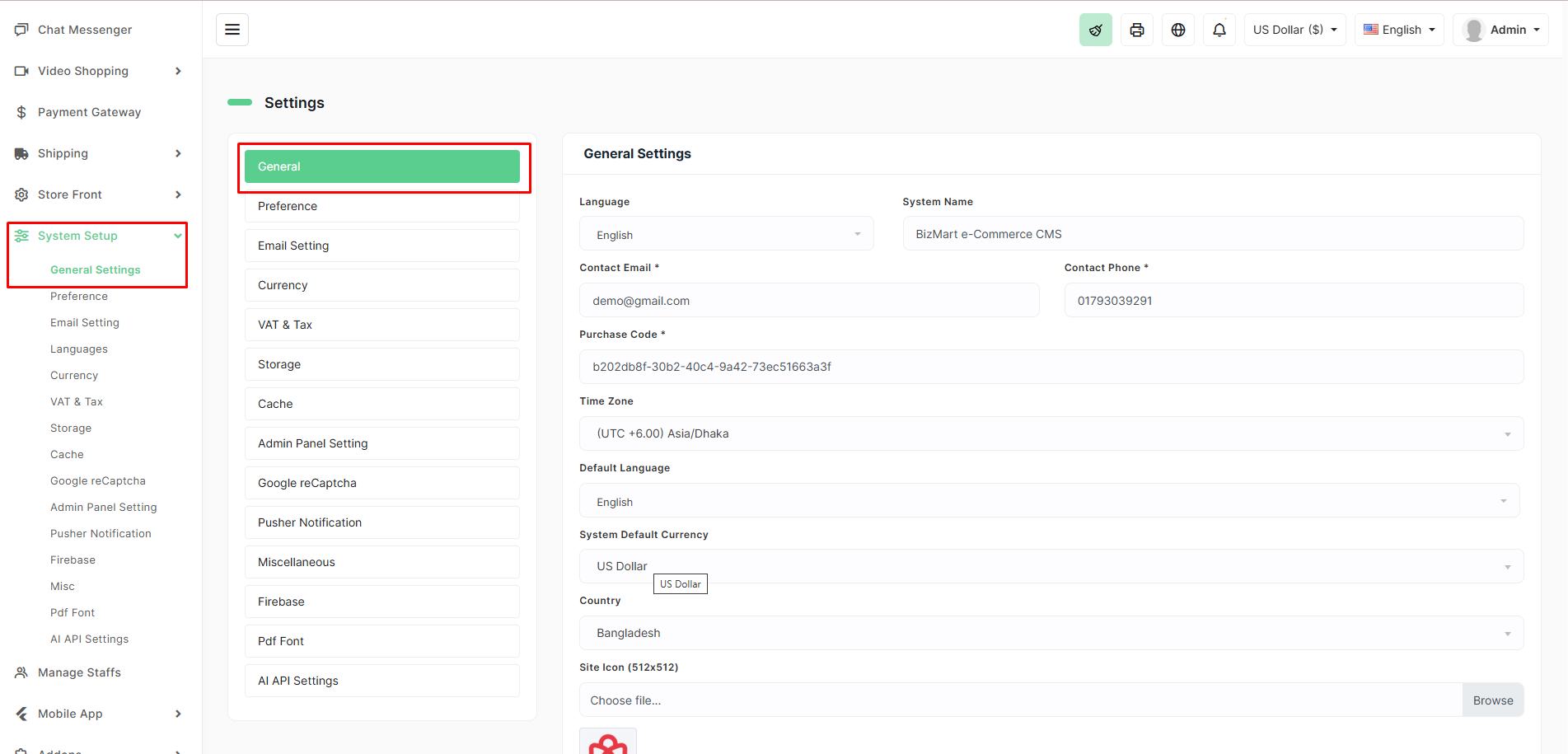Open the globe website icon
The height and width of the screenshot is (754, 1568).
tap(1177, 30)
